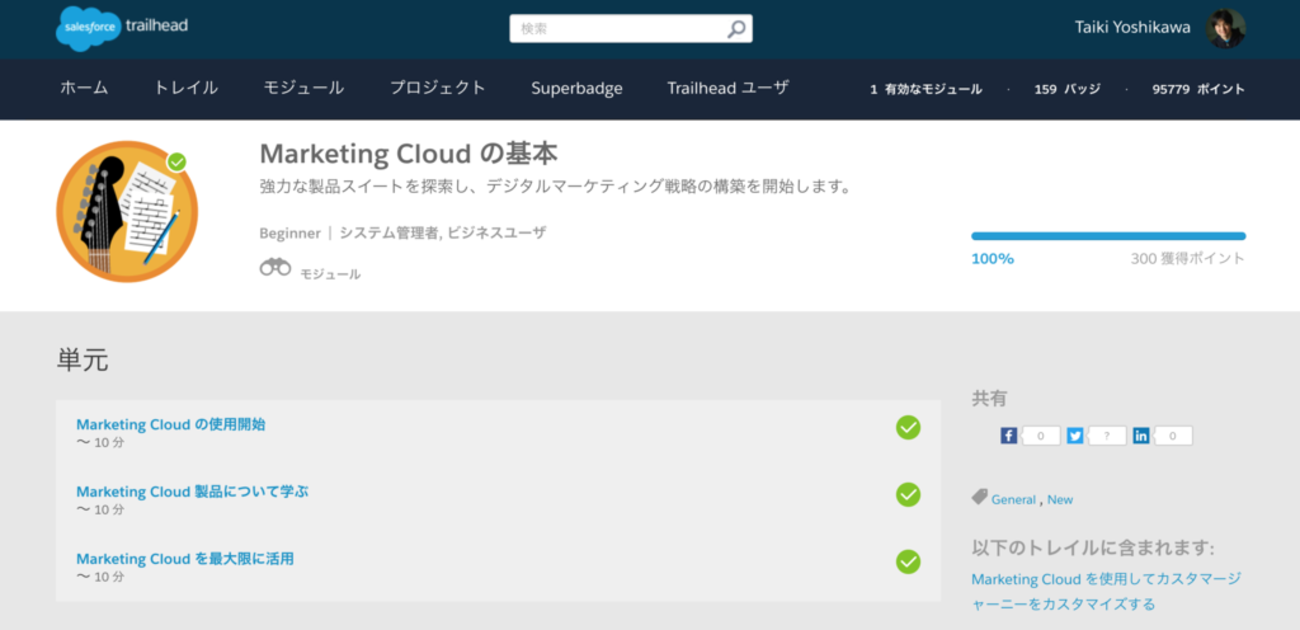Click the 300 獲得ポイント label
Screen dimensions: 1300x630
coord(1188,258)
